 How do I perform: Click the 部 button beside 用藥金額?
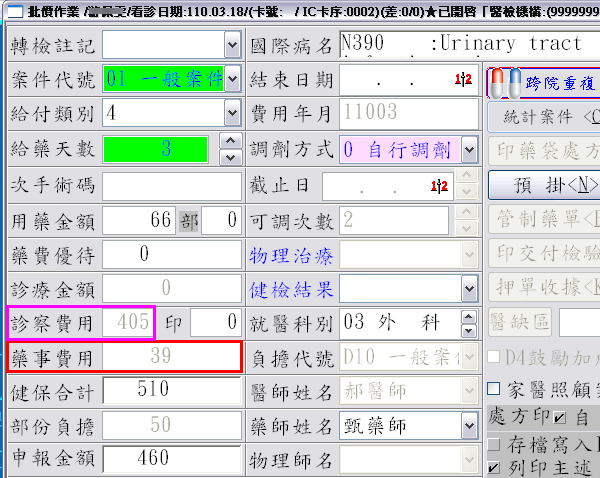click(x=188, y=221)
